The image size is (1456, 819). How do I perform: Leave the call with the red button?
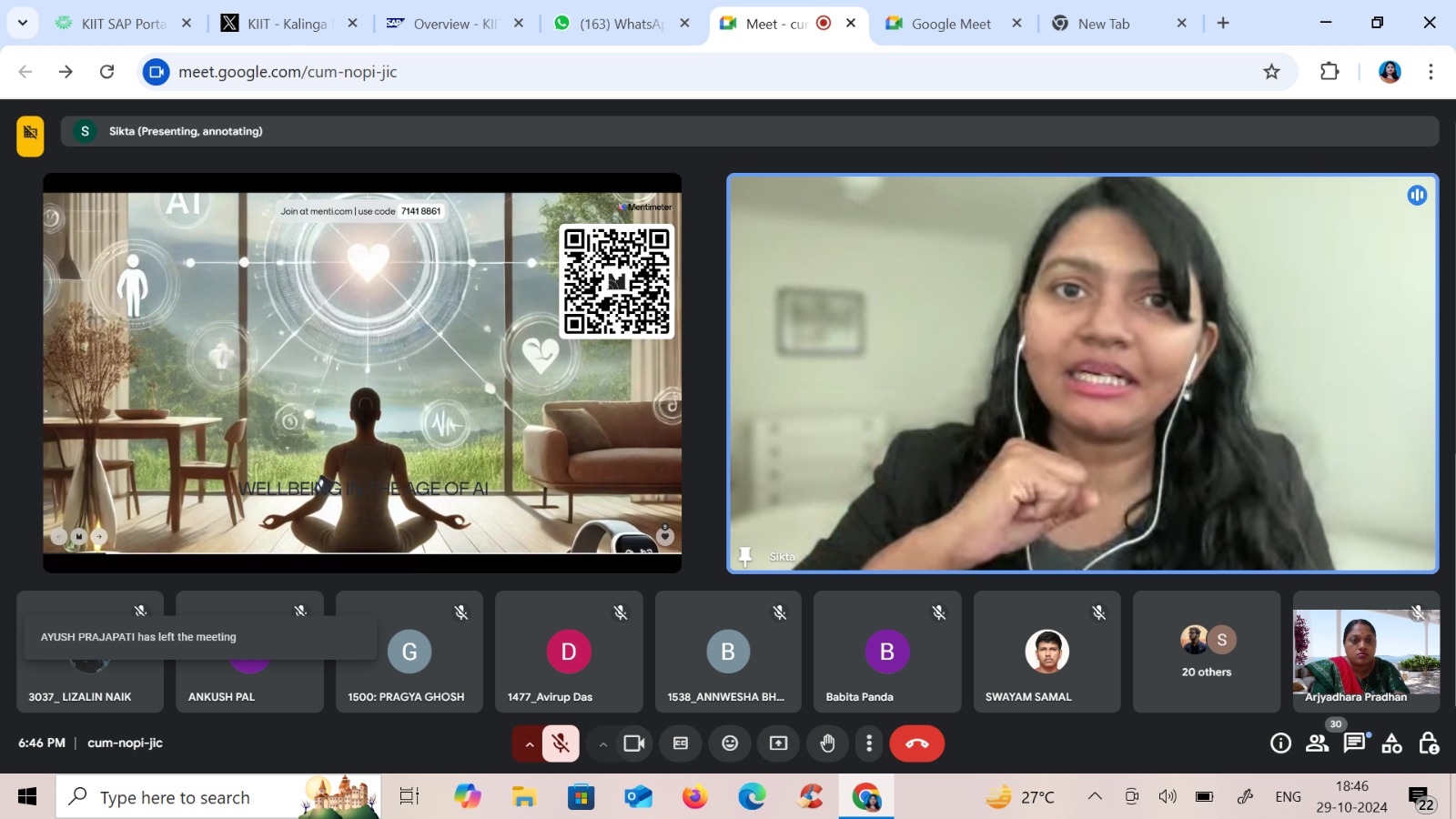916,743
